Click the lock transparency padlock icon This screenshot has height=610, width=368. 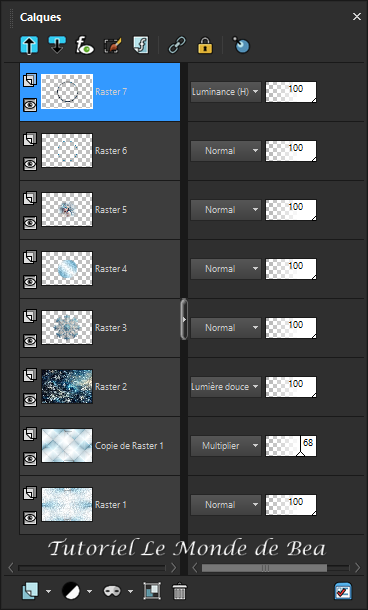pyautogui.click(x=205, y=45)
